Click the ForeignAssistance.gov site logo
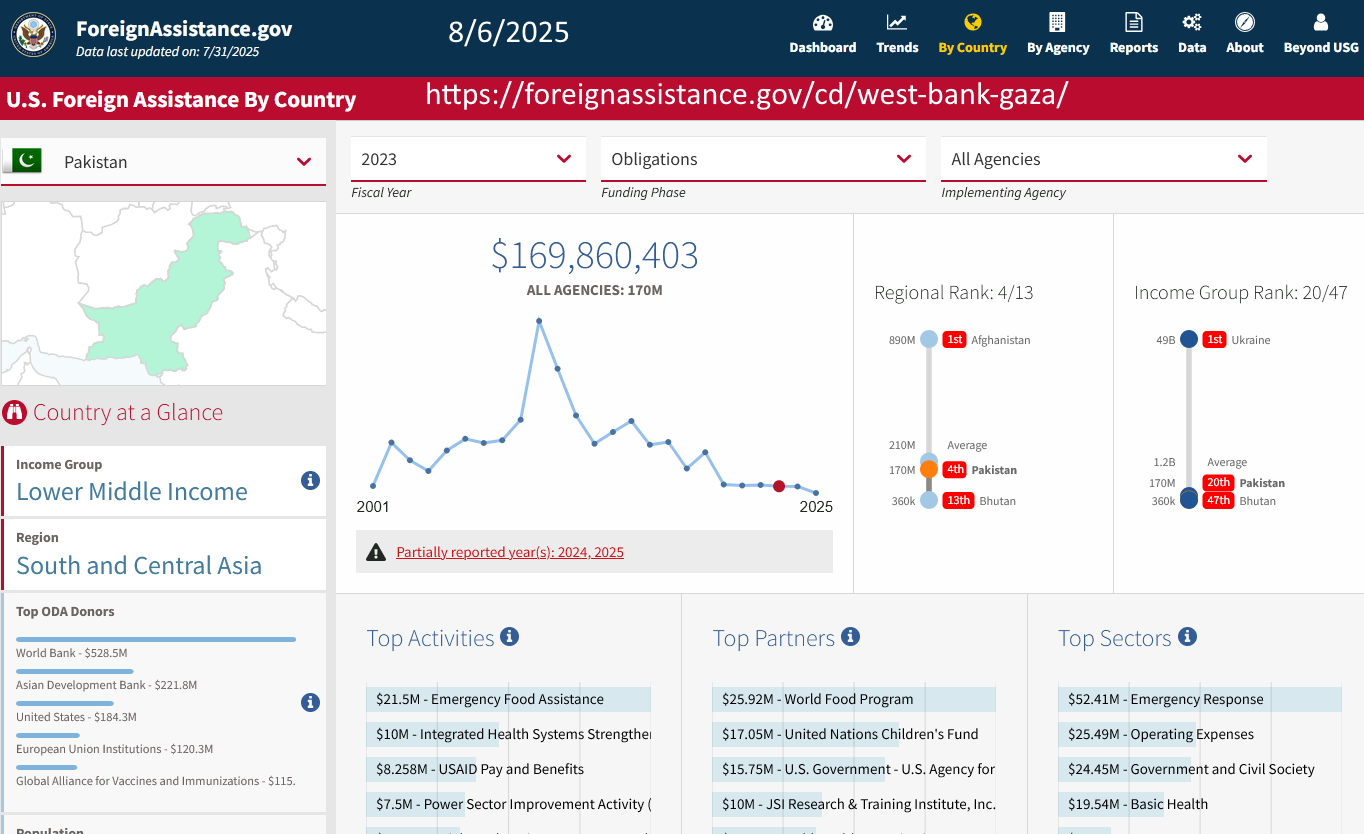1364x834 pixels. pos(33,35)
